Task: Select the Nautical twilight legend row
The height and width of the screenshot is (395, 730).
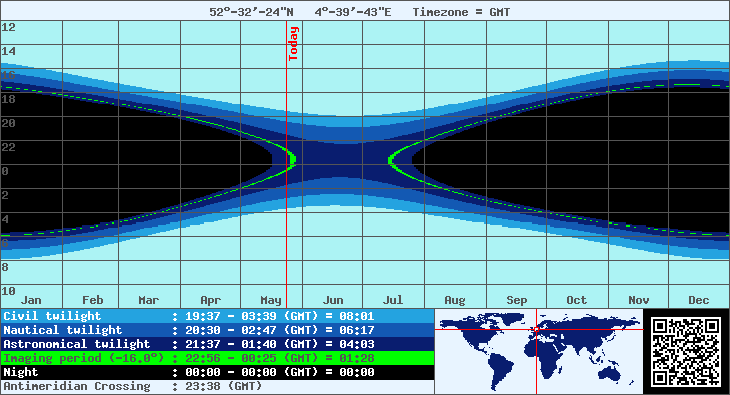Action: [x=217, y=330]
